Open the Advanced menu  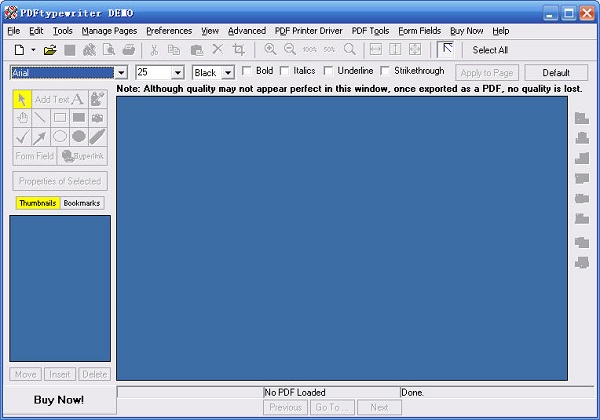click(247, 31)
